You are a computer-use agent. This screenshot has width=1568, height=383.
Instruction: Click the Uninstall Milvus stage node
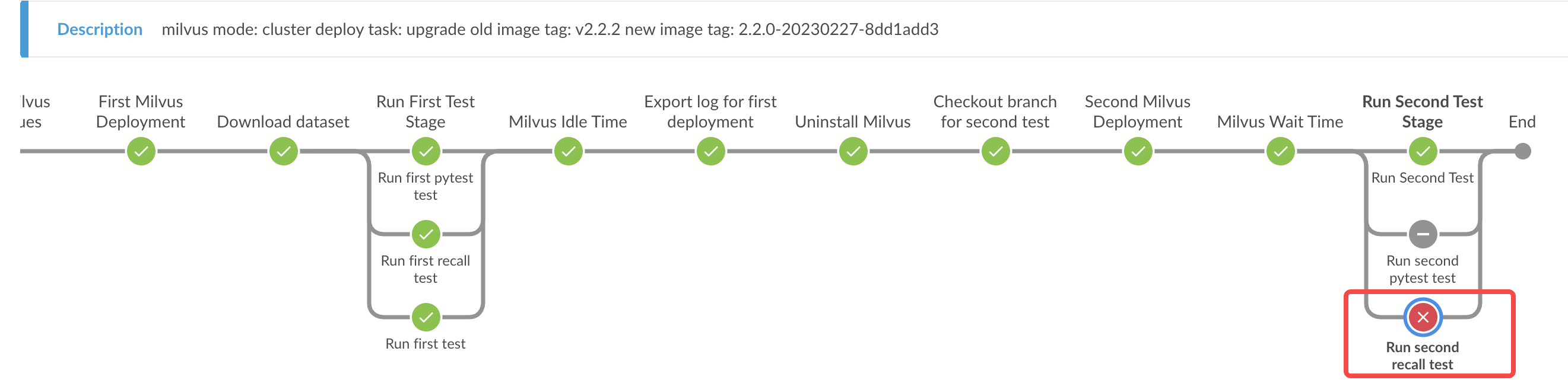tap(853, 150)
